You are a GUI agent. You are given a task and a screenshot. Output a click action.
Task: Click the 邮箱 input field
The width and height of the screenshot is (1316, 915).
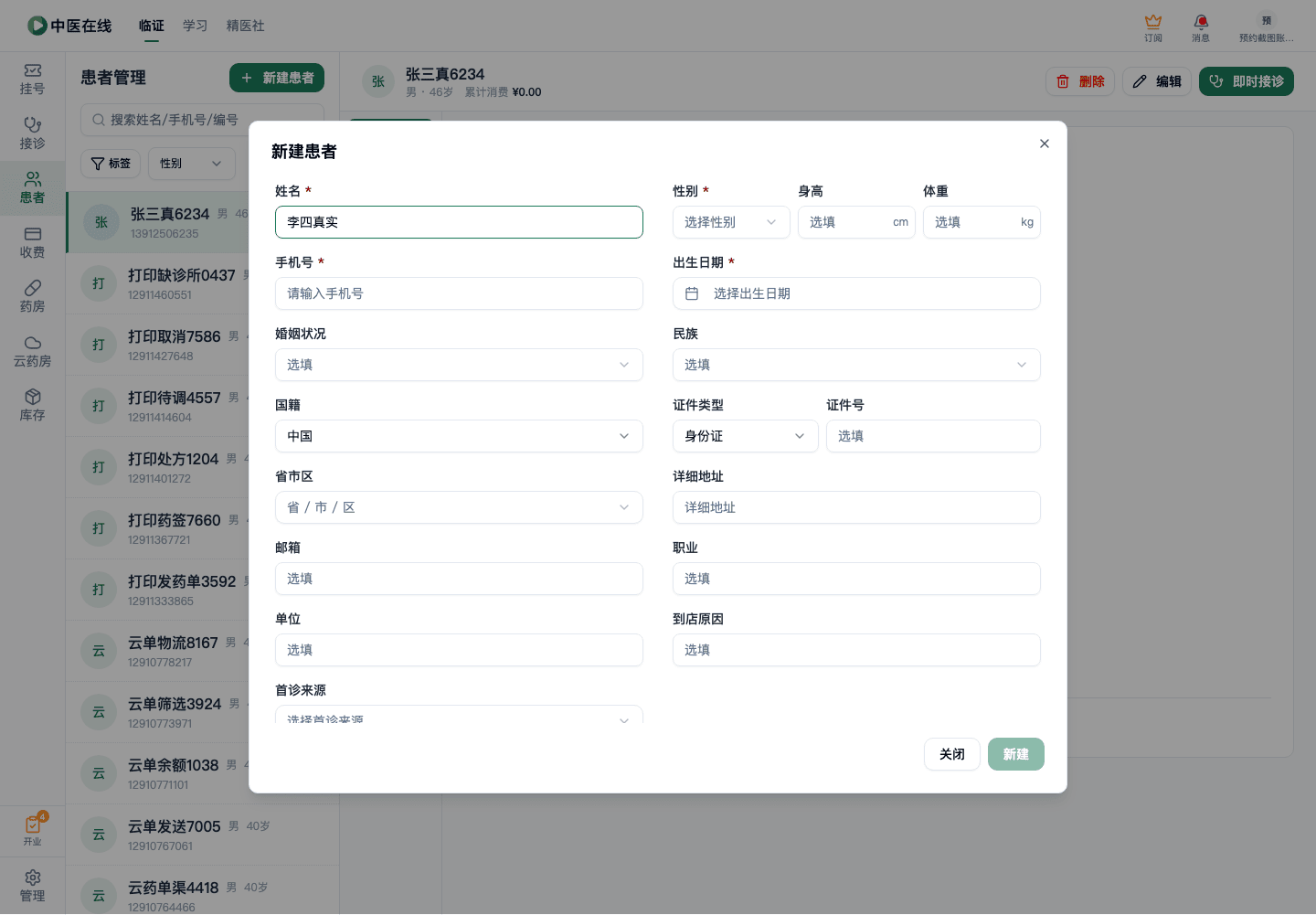tap(459, 579)
